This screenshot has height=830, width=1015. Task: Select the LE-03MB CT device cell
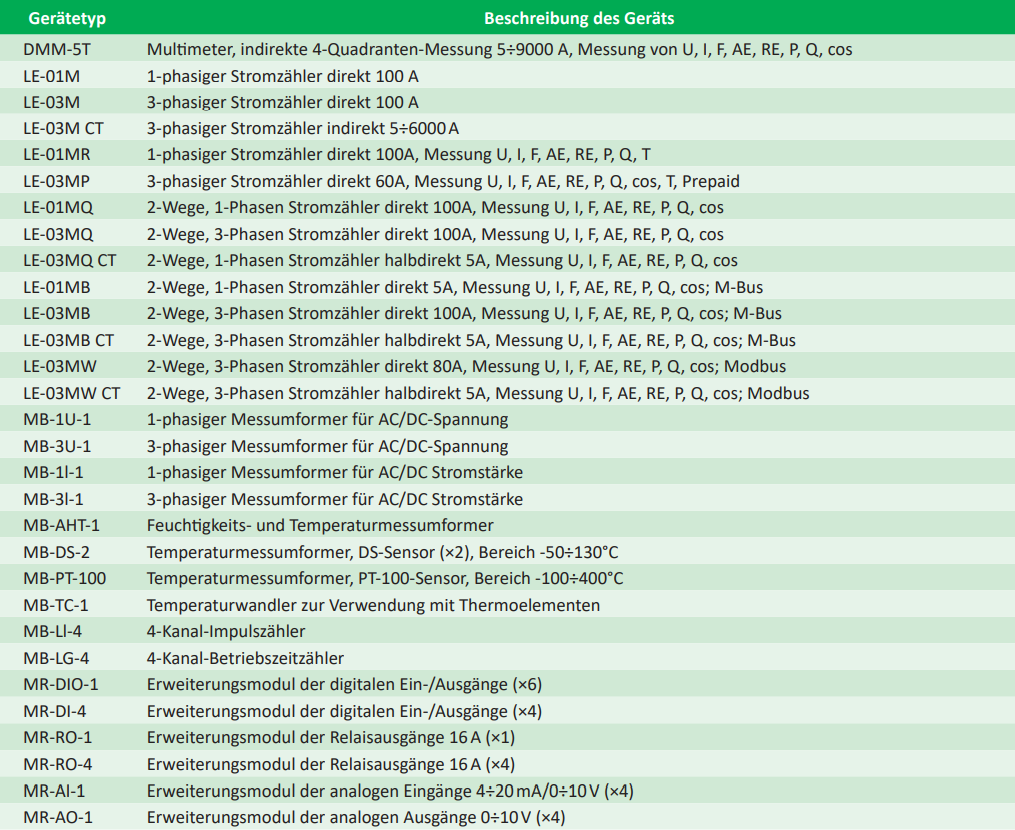(69, 340)
